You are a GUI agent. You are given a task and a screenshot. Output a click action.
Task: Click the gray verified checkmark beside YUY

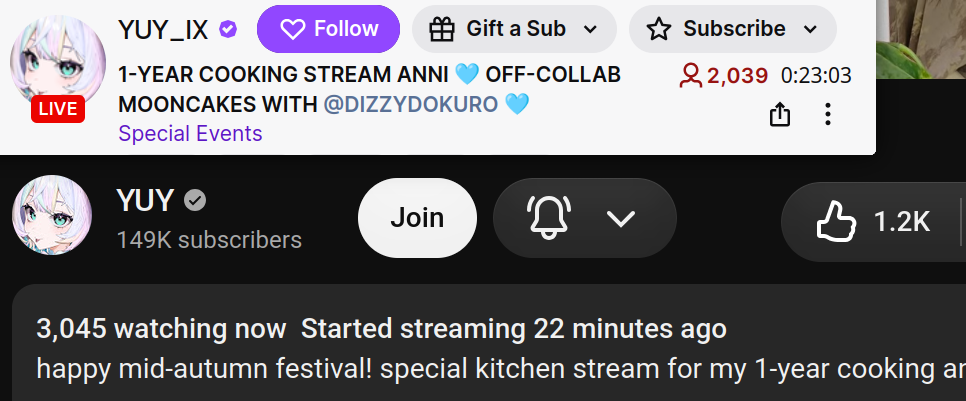point(195,200)
